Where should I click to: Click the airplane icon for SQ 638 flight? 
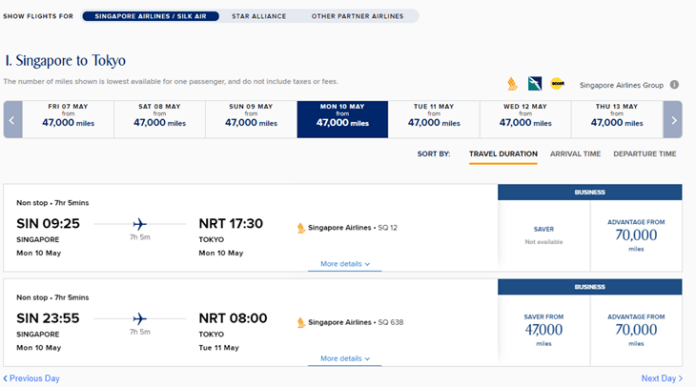point(140,319)
